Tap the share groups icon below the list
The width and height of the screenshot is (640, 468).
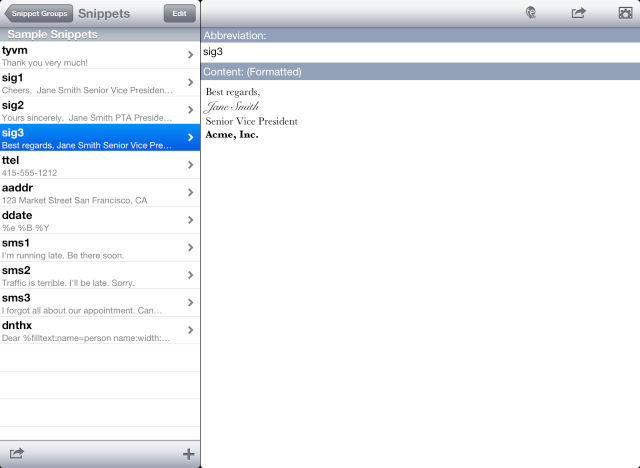17,453
